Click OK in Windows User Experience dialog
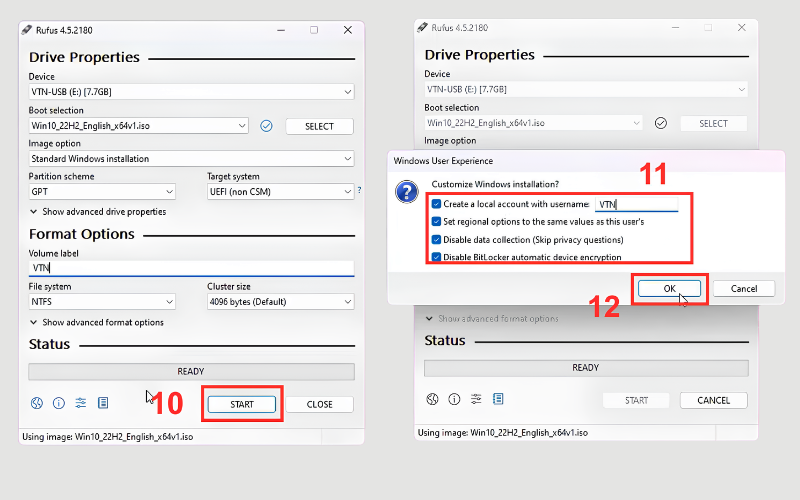Image resolution: width=800 pixels, height=500 pixels. [x=669, y=288]
